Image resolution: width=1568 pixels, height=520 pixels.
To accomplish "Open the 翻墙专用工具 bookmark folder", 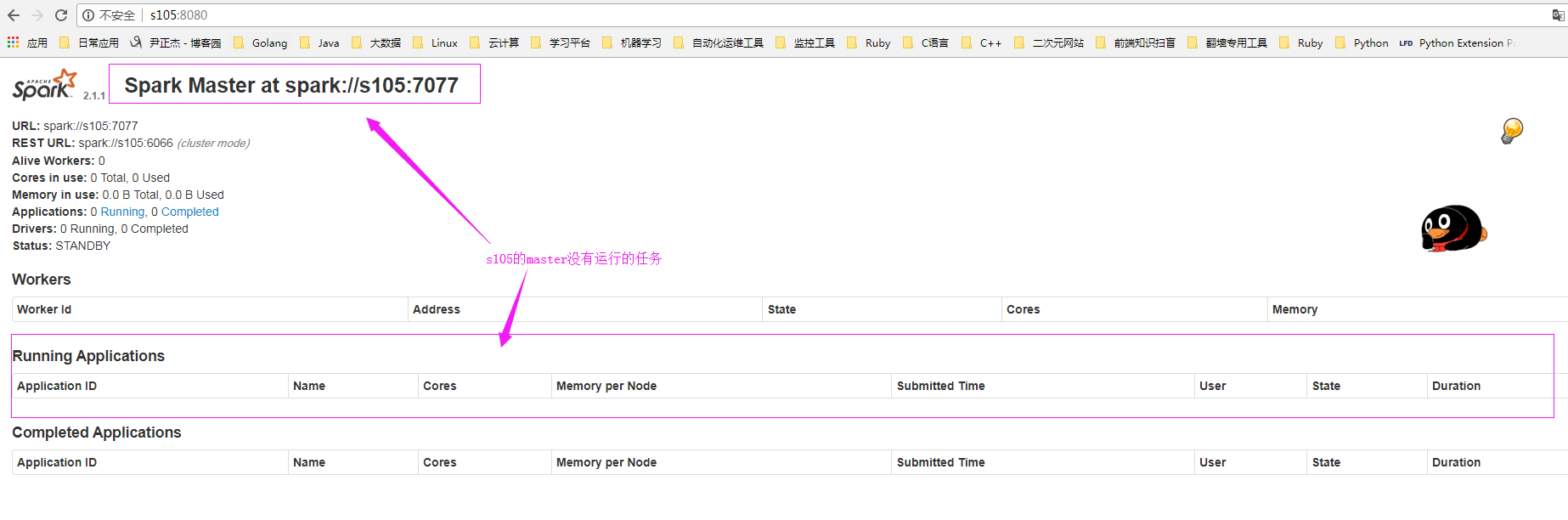I will pyautogui.click(x=1227, y=43).
